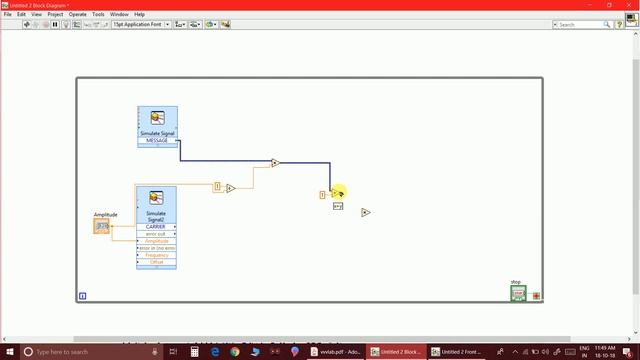Viewport: 640px width, 360px height.
Task: Click the Untitled 2 Block Diagram taskbar button
Action: tap(396, 352)
